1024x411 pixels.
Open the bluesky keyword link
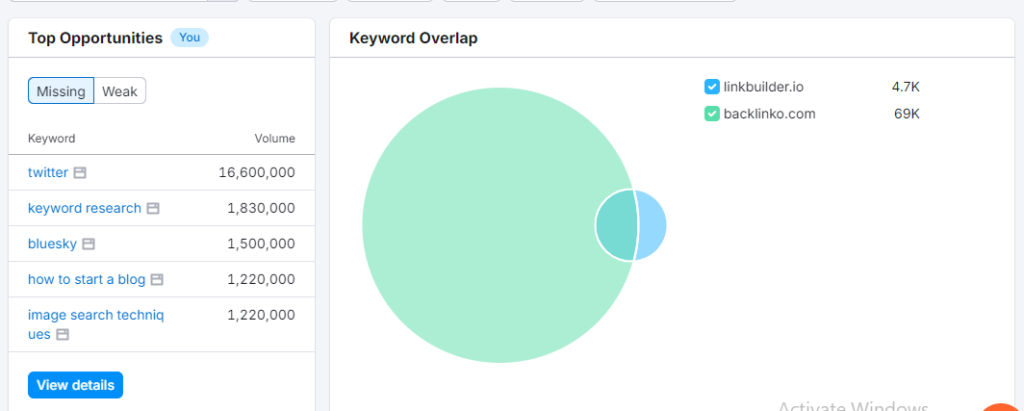click(x=52, y=244)
